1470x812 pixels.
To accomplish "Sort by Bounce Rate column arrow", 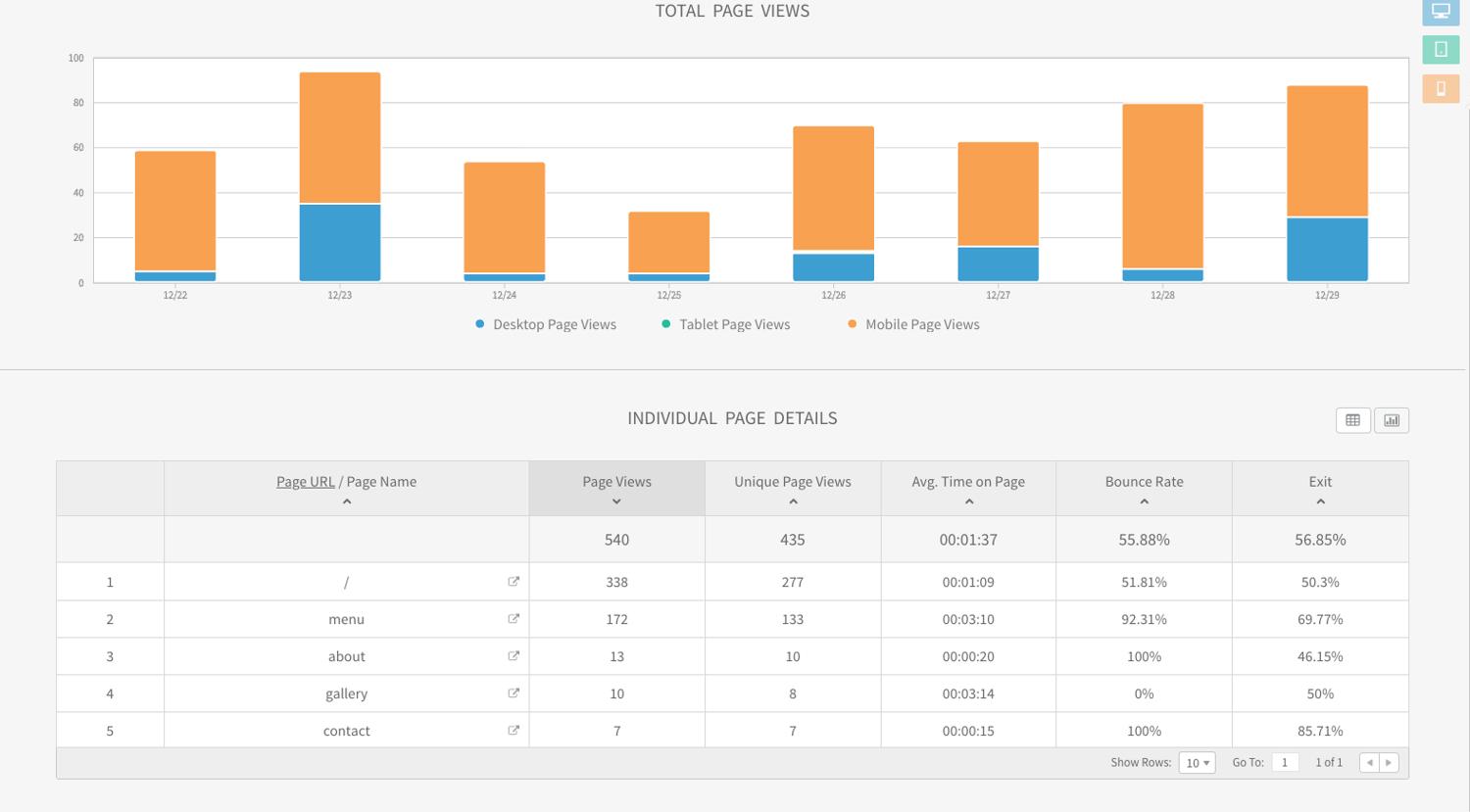I will click(x=1144, y=502).
